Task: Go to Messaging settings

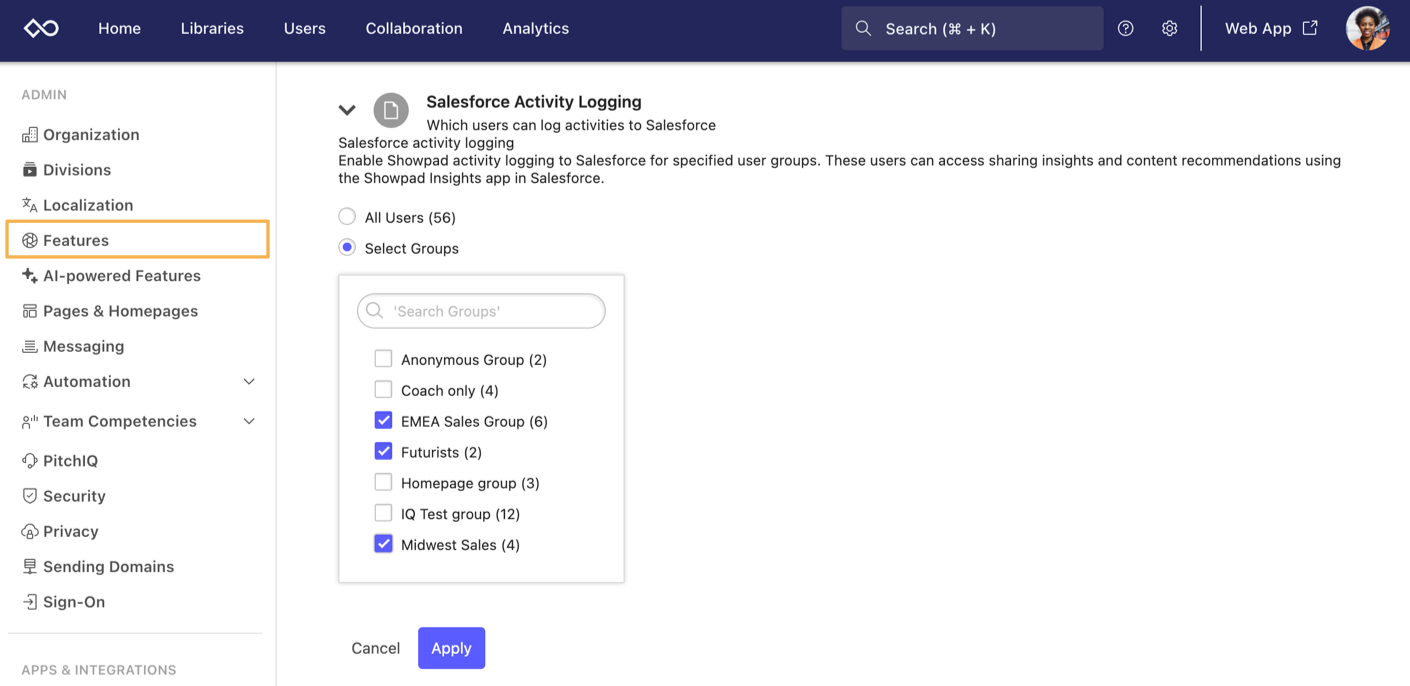Action: [83, 346]
